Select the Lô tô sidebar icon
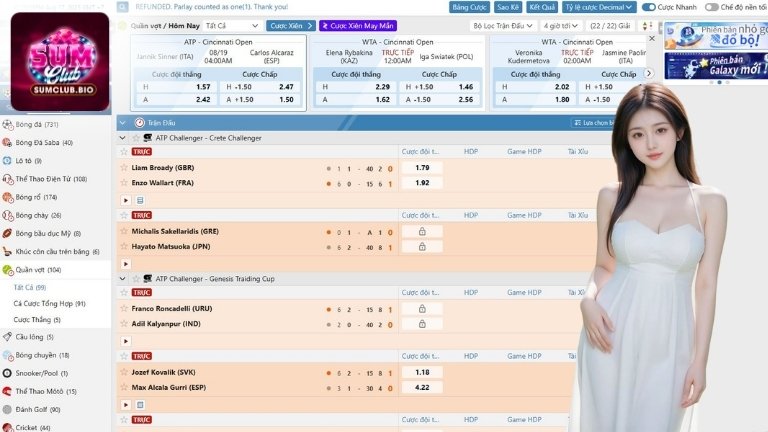768x432 pixels. (7, 161)
